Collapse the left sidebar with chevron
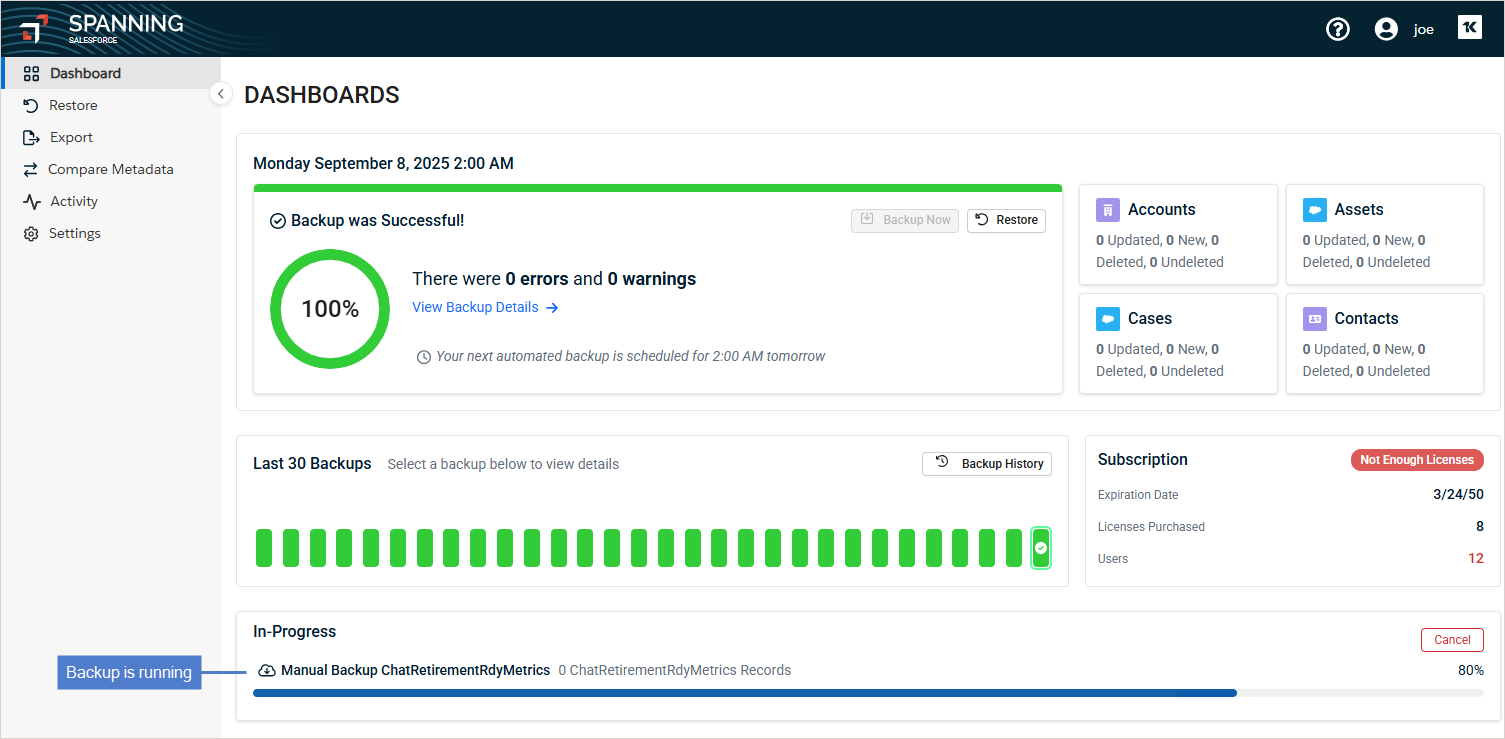 pyautogui.click(x=221, y=93)
